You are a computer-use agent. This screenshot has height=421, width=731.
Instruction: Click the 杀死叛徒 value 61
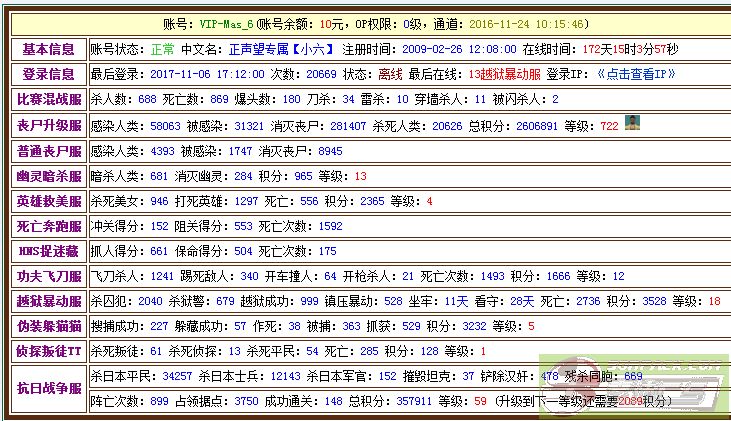click(156, 352)
